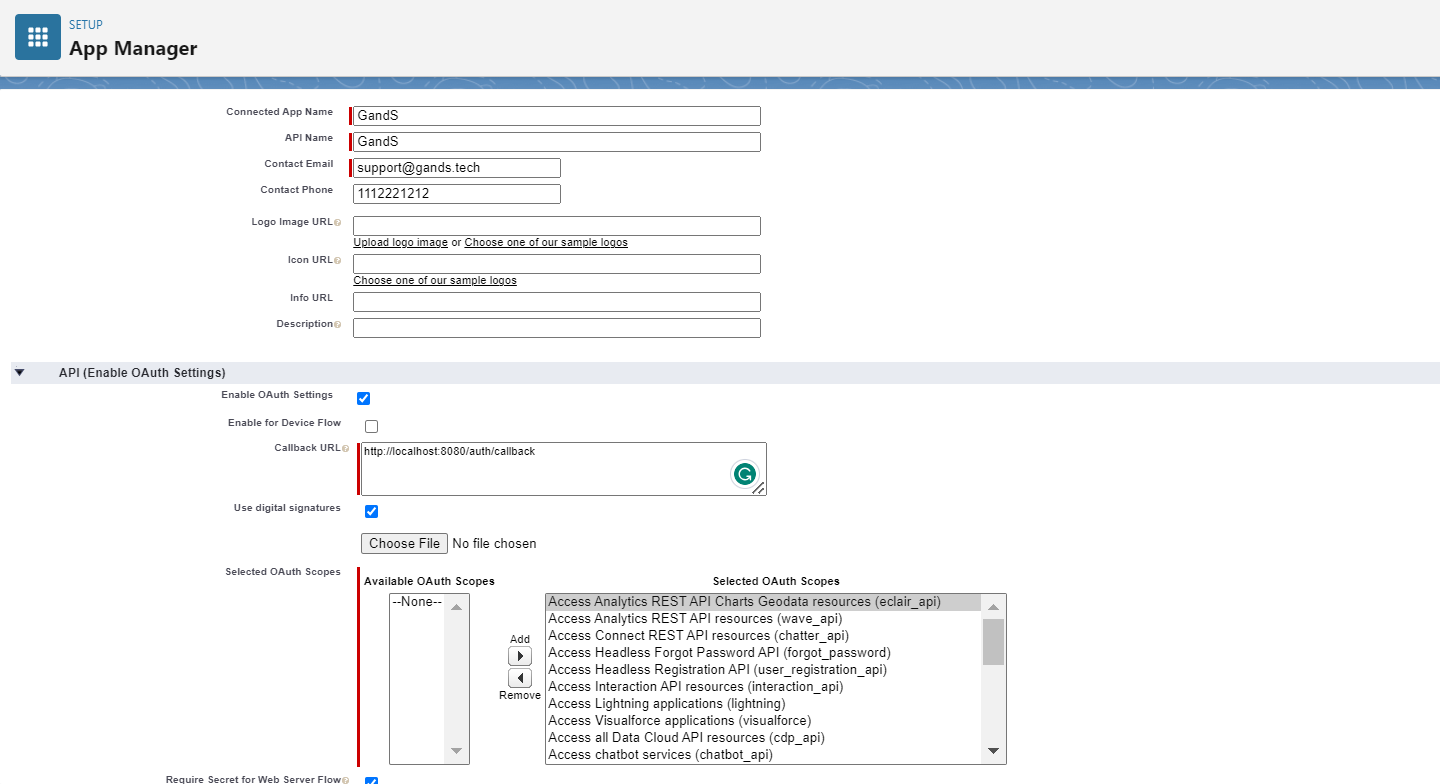Click the App Manager grid icon

(38, 37)
